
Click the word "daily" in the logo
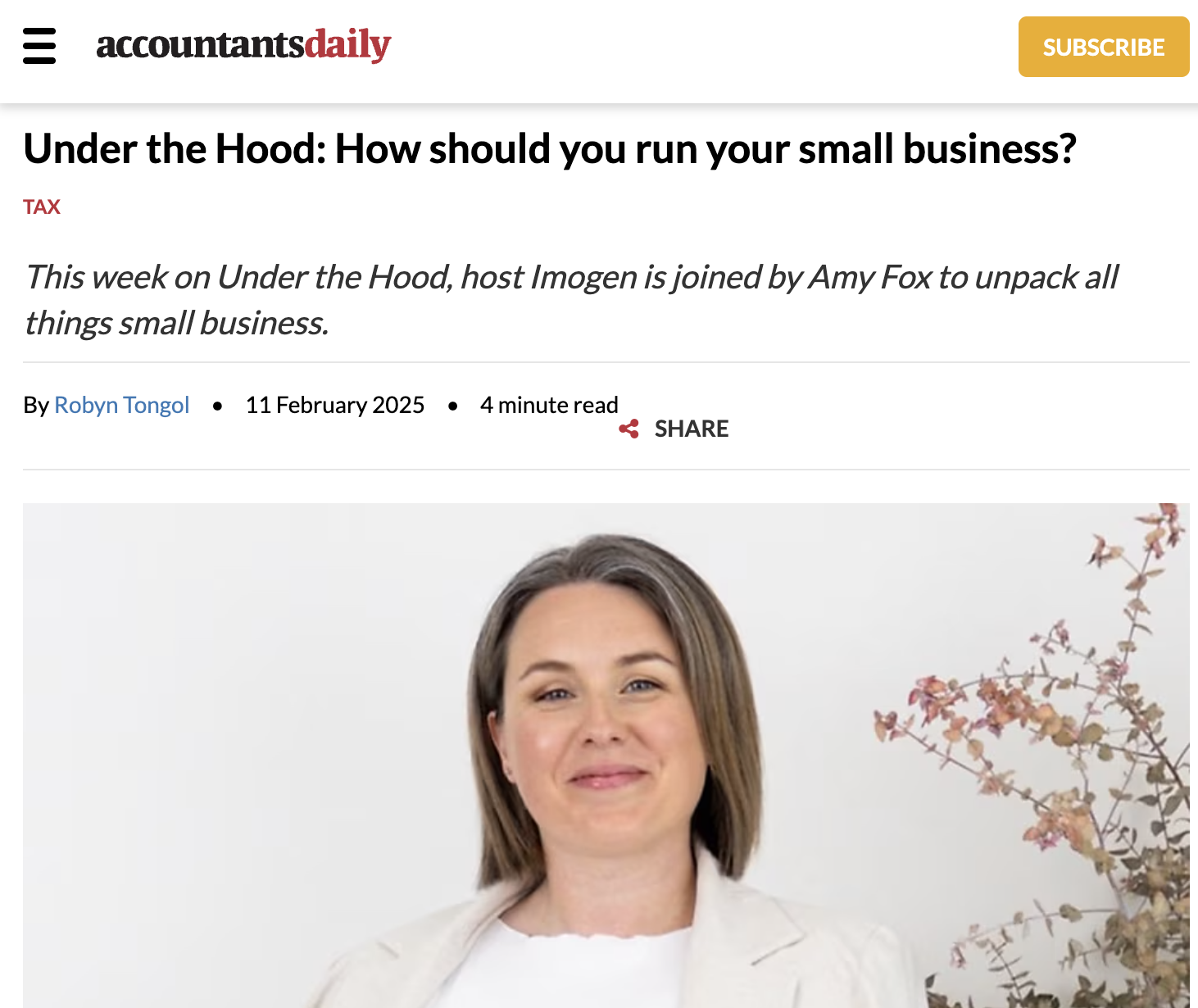pos(348,45)
